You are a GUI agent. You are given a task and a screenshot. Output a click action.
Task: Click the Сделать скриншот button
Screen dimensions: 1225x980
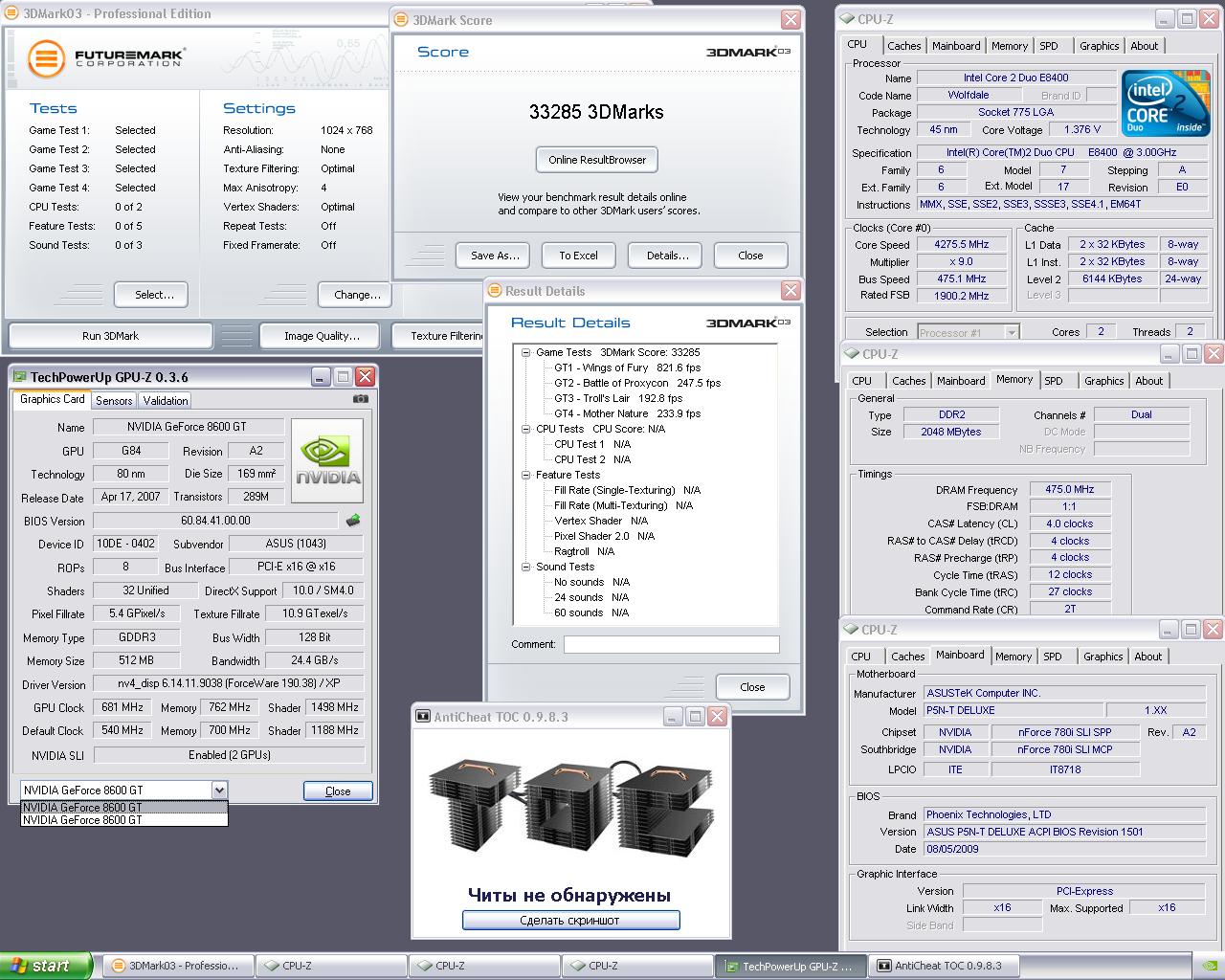(570, 920)
